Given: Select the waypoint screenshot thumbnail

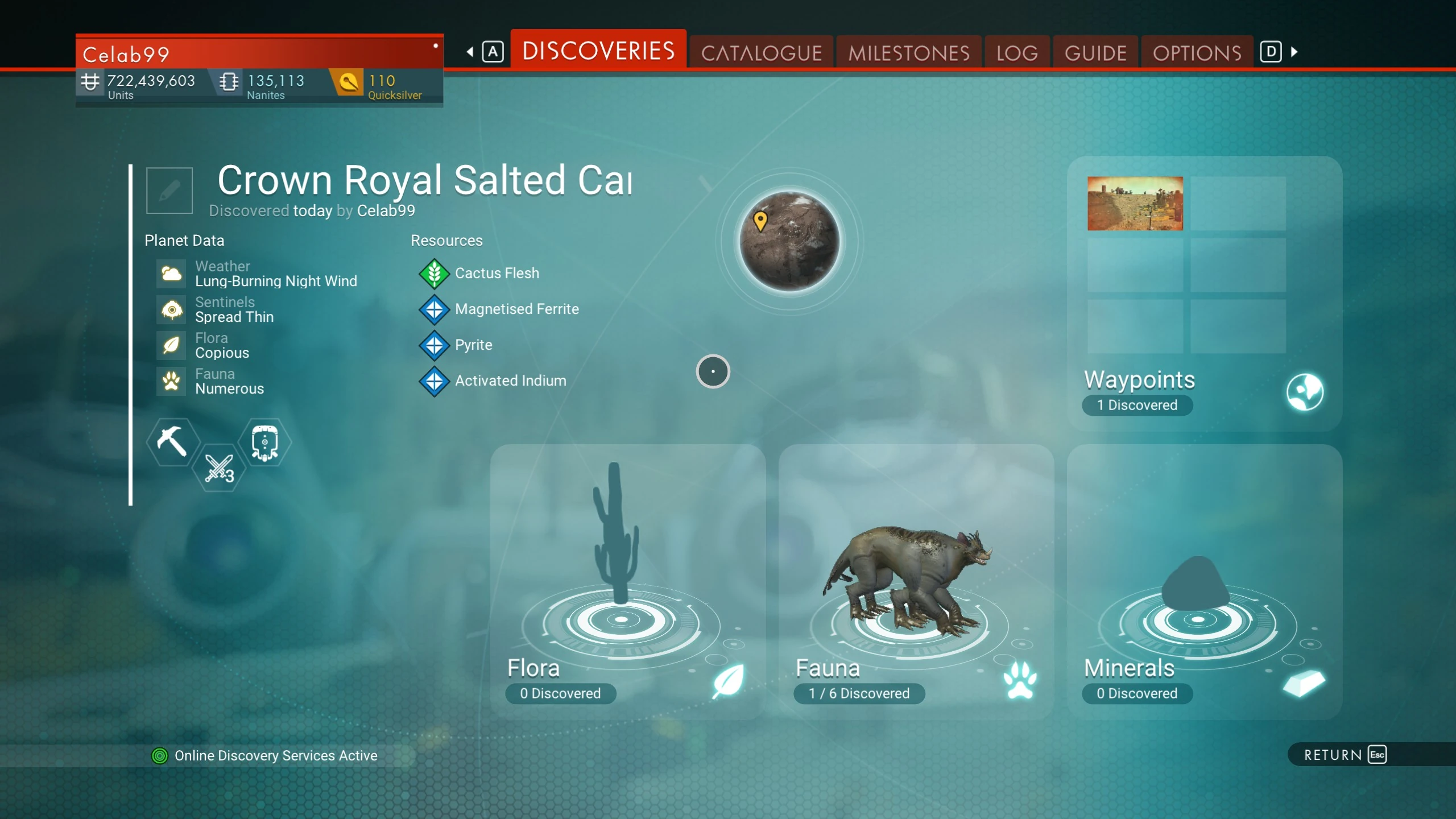Looking at the screenshot, I should click(x=1135, y=204).
